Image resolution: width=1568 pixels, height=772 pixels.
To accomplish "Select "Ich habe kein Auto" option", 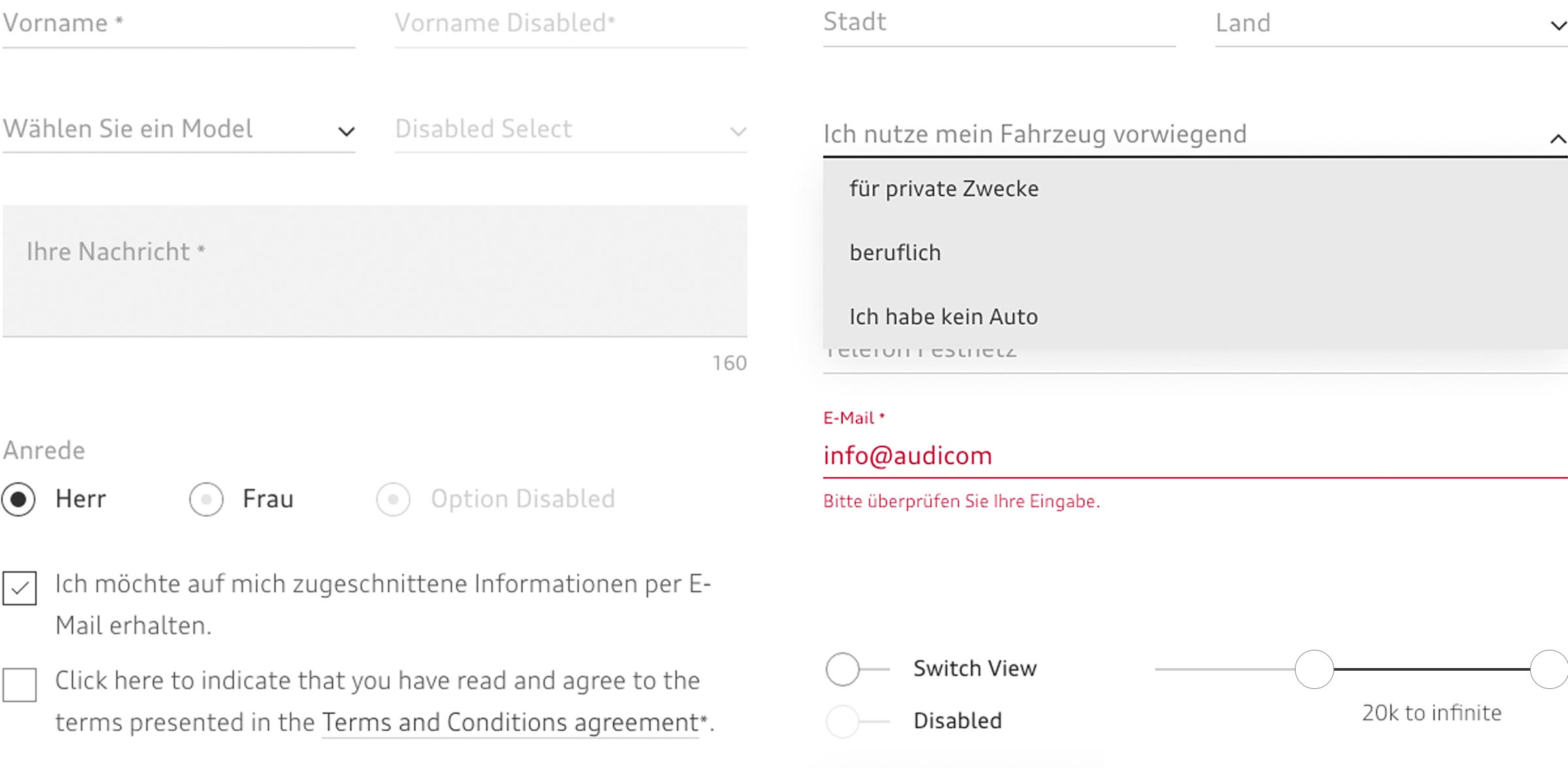I will click(x=943, y=316).
